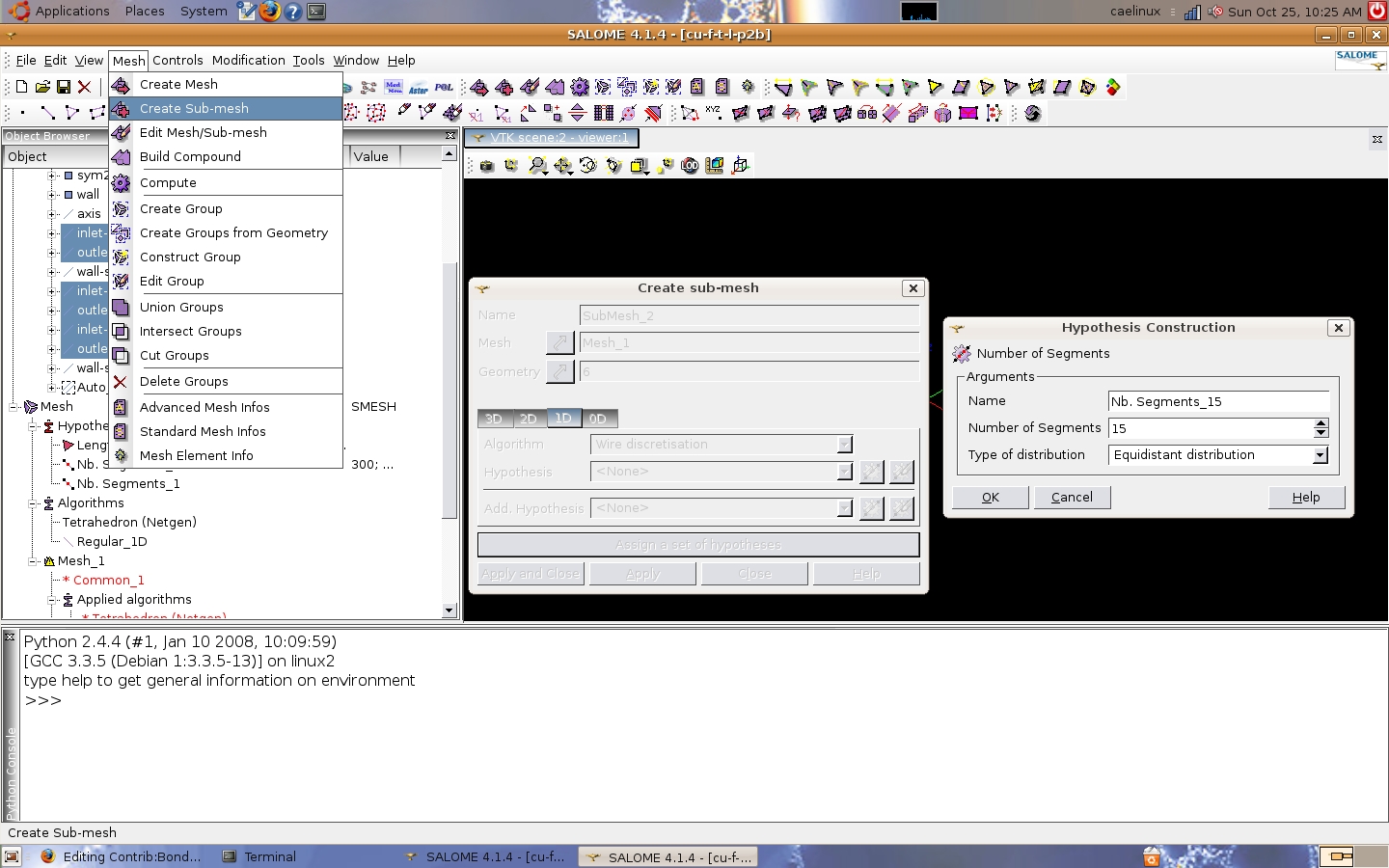Viewport: 1389px width, 868px height.
Task: Click the add Triangle tool icon
Action: [x=72, y=113]
